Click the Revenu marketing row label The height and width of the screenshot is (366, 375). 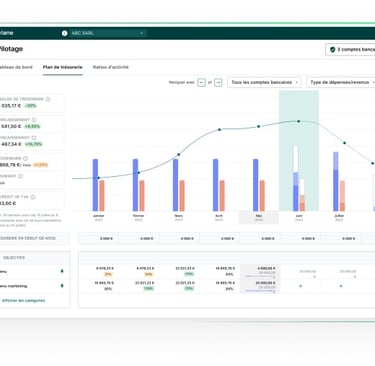[14, 286]
